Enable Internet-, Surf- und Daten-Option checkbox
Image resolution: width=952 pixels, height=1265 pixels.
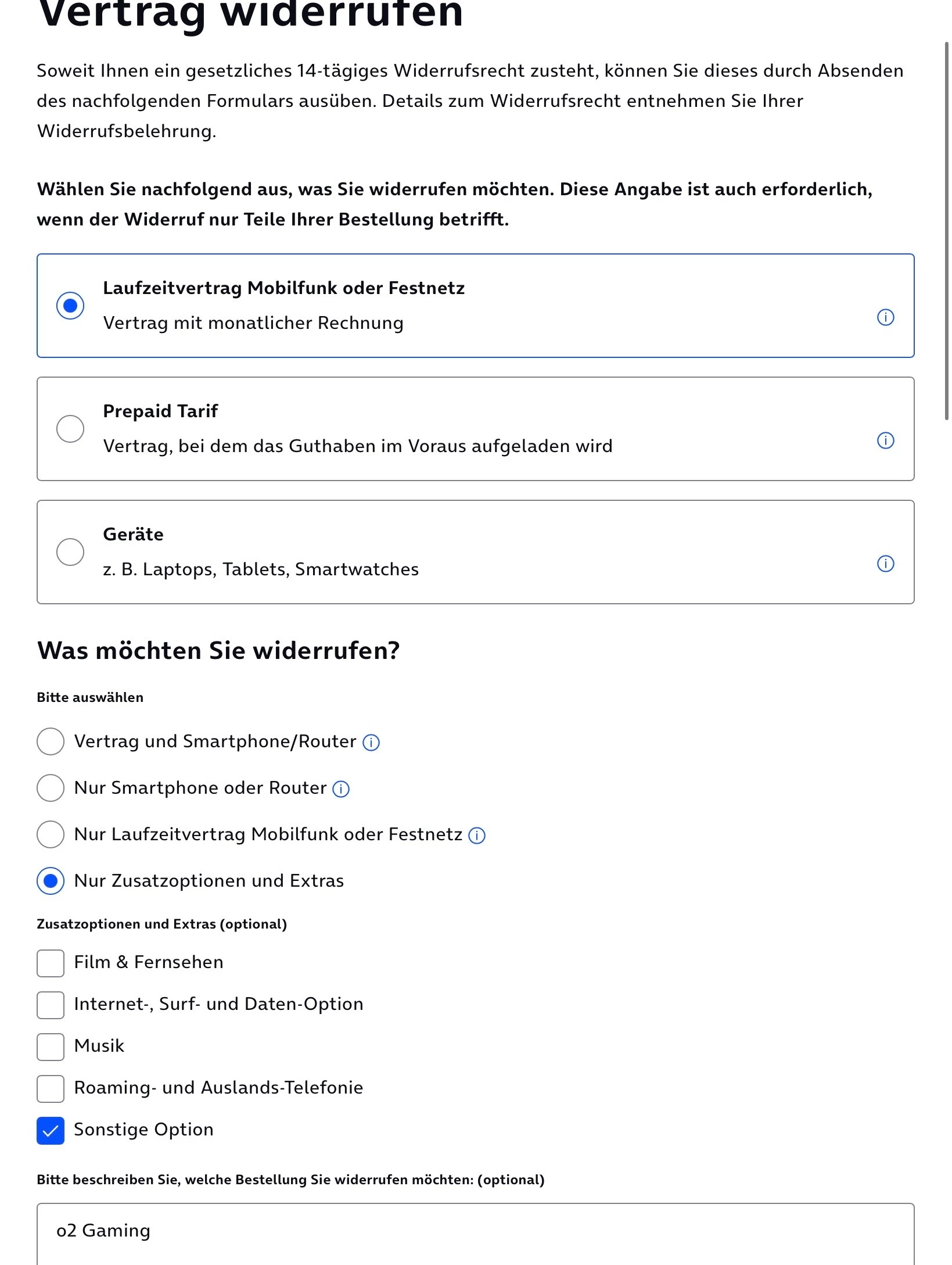(x=51, y=1005)
